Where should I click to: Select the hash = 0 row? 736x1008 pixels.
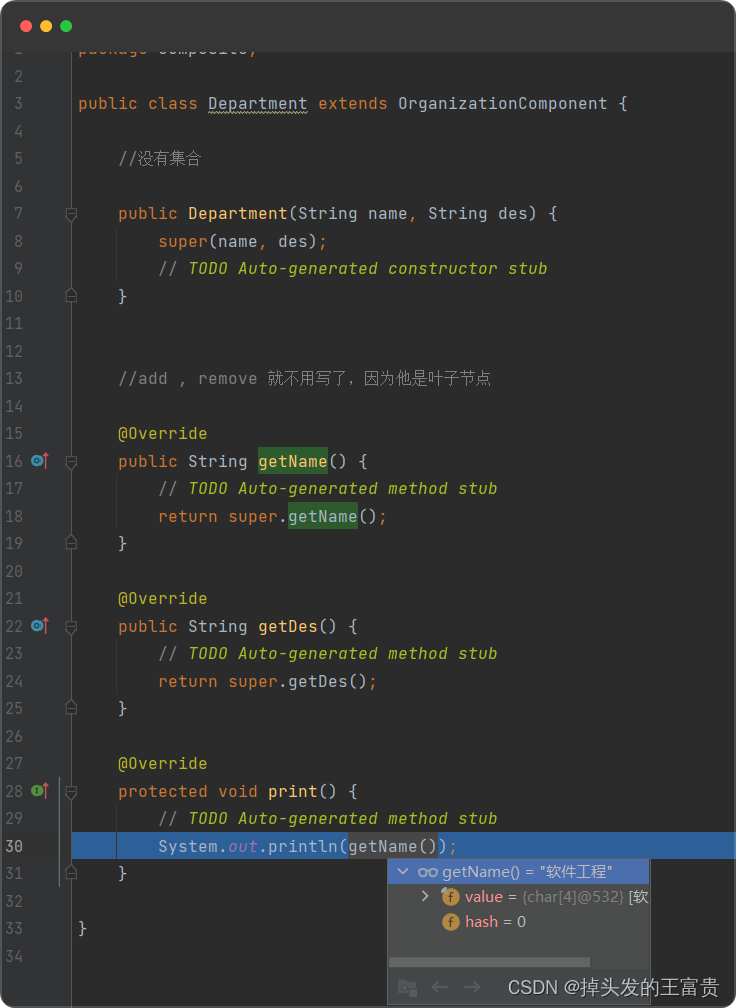point(518,922)
